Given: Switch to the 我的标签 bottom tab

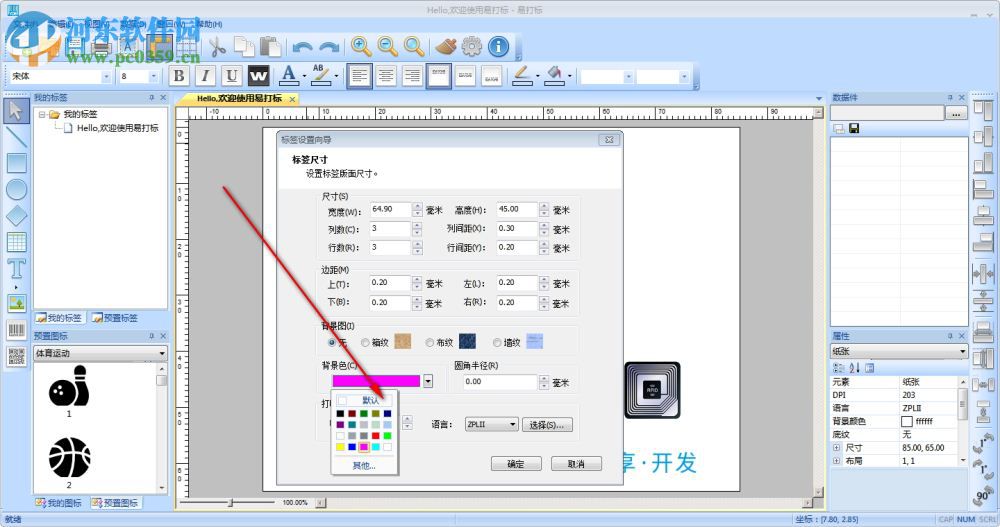Looking at the screenshot, I should tap(59, 318).
